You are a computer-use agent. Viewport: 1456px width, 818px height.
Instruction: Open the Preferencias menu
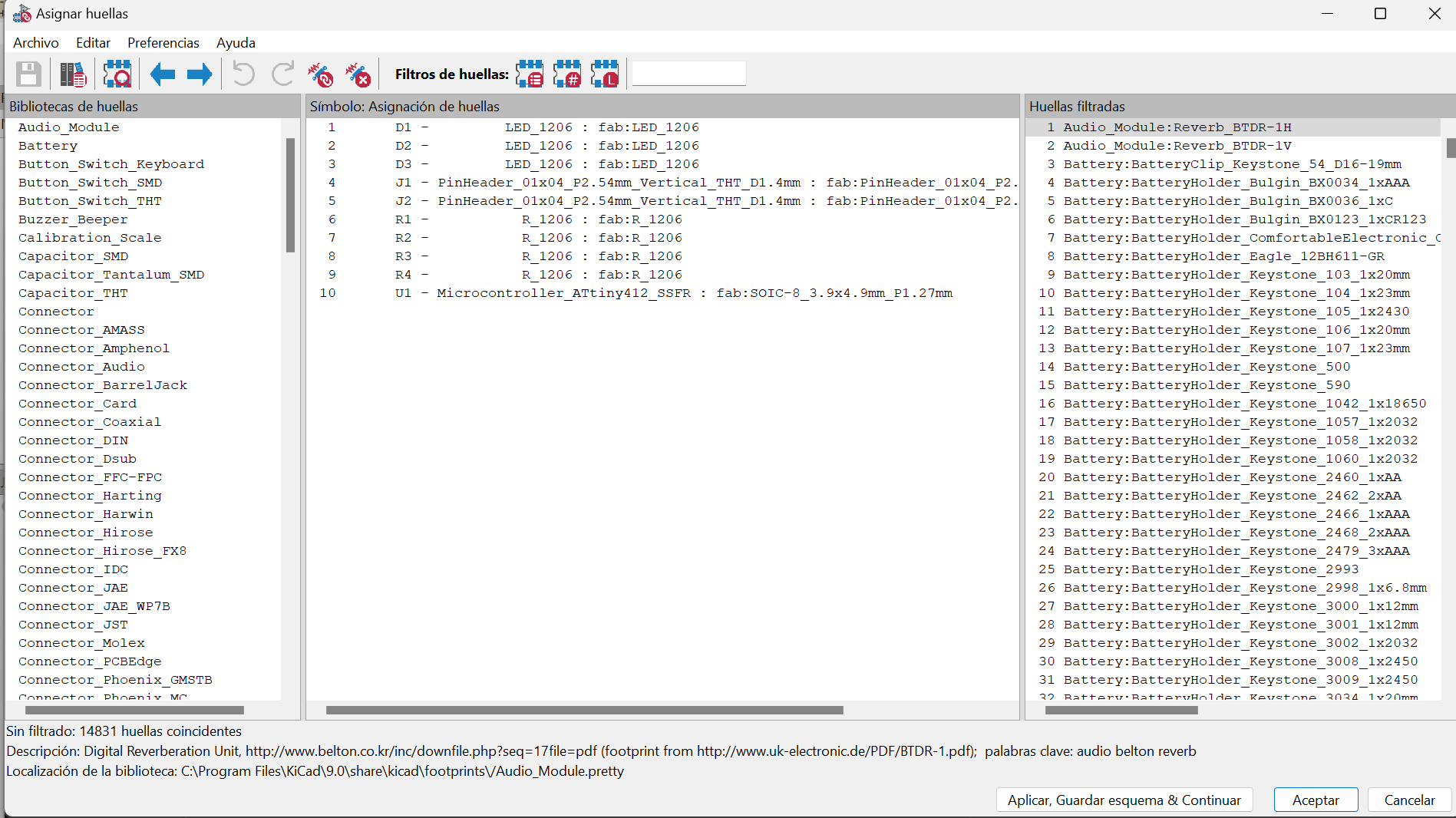click(163, 43)
